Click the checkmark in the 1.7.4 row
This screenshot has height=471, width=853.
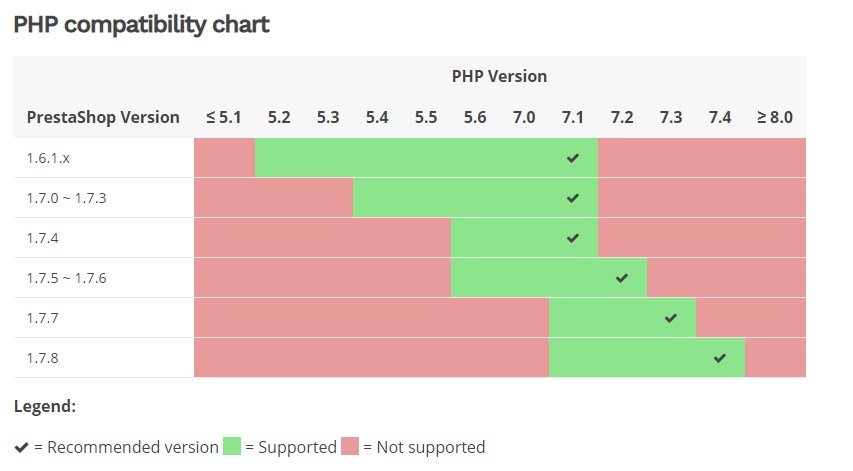[x=572, y=238]
